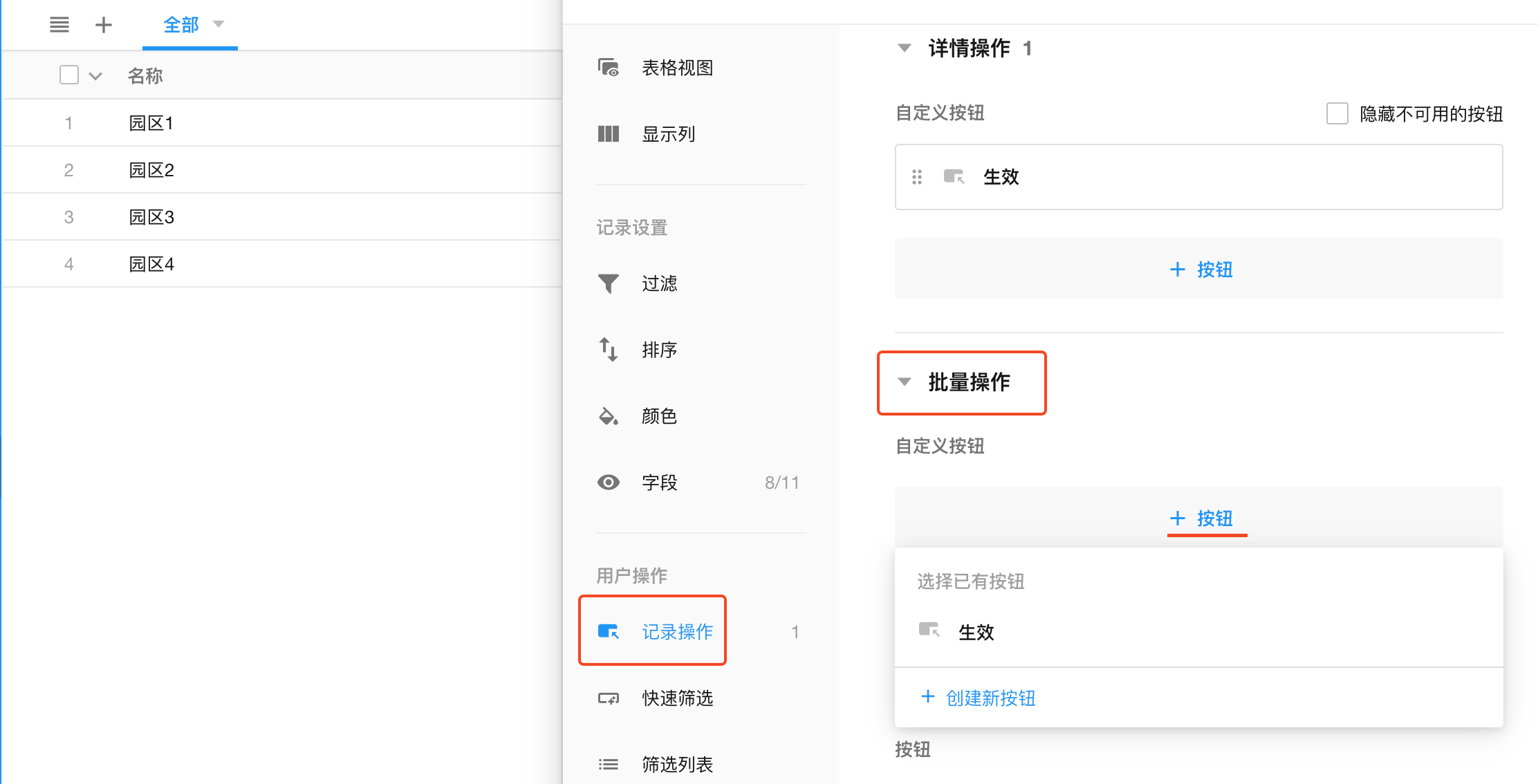Click the plus icon to add a view
This screenshot has height=784, width=1538.
point(104,25)
